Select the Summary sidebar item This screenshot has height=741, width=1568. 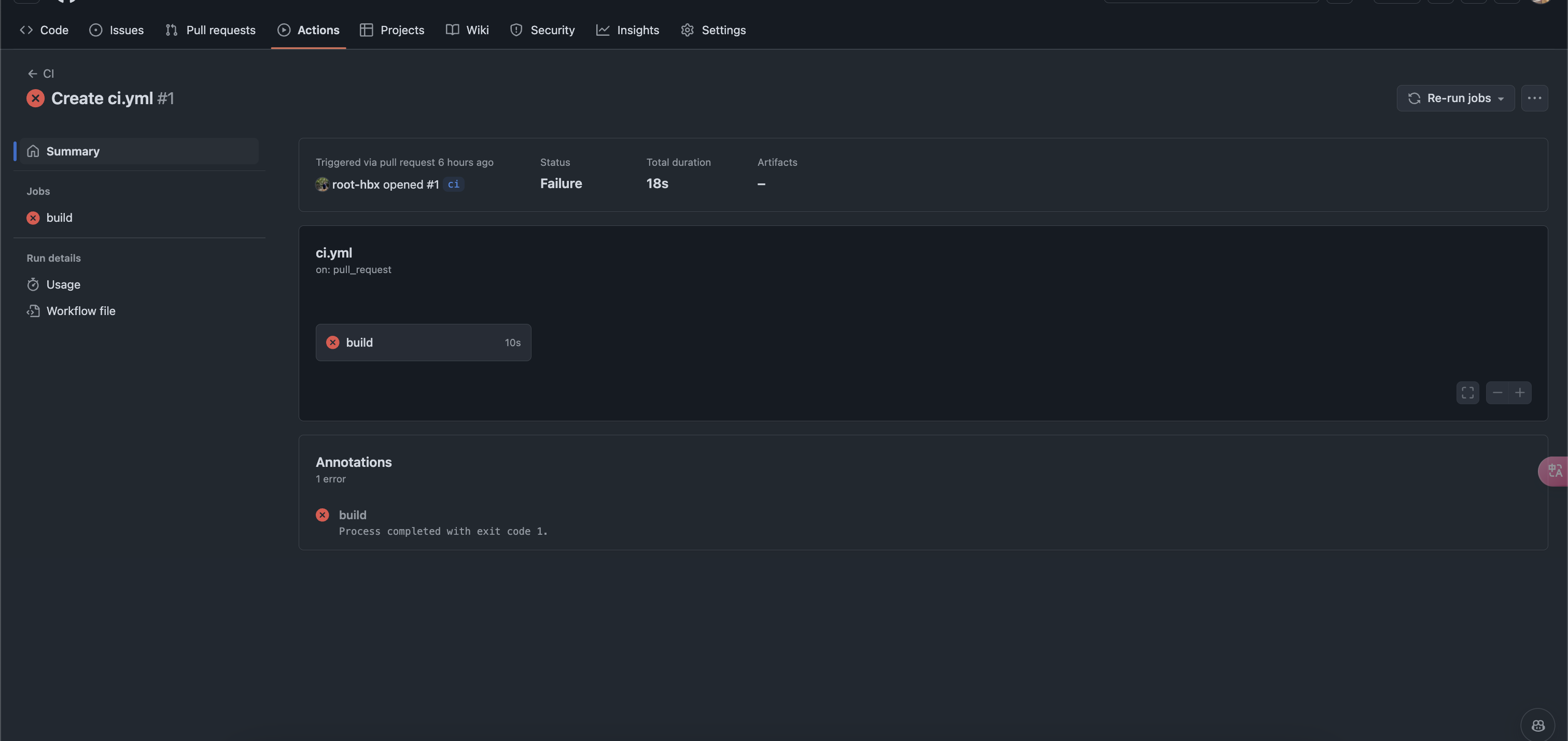tap(73, 151)
